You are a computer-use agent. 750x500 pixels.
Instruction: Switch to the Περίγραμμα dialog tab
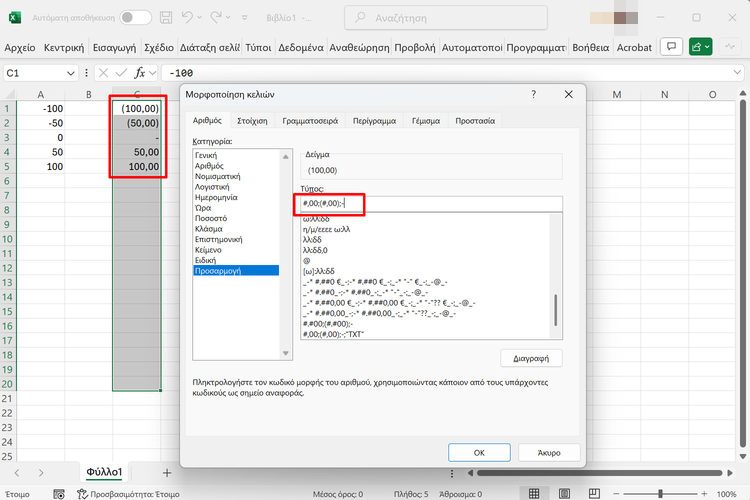(375, 121)
